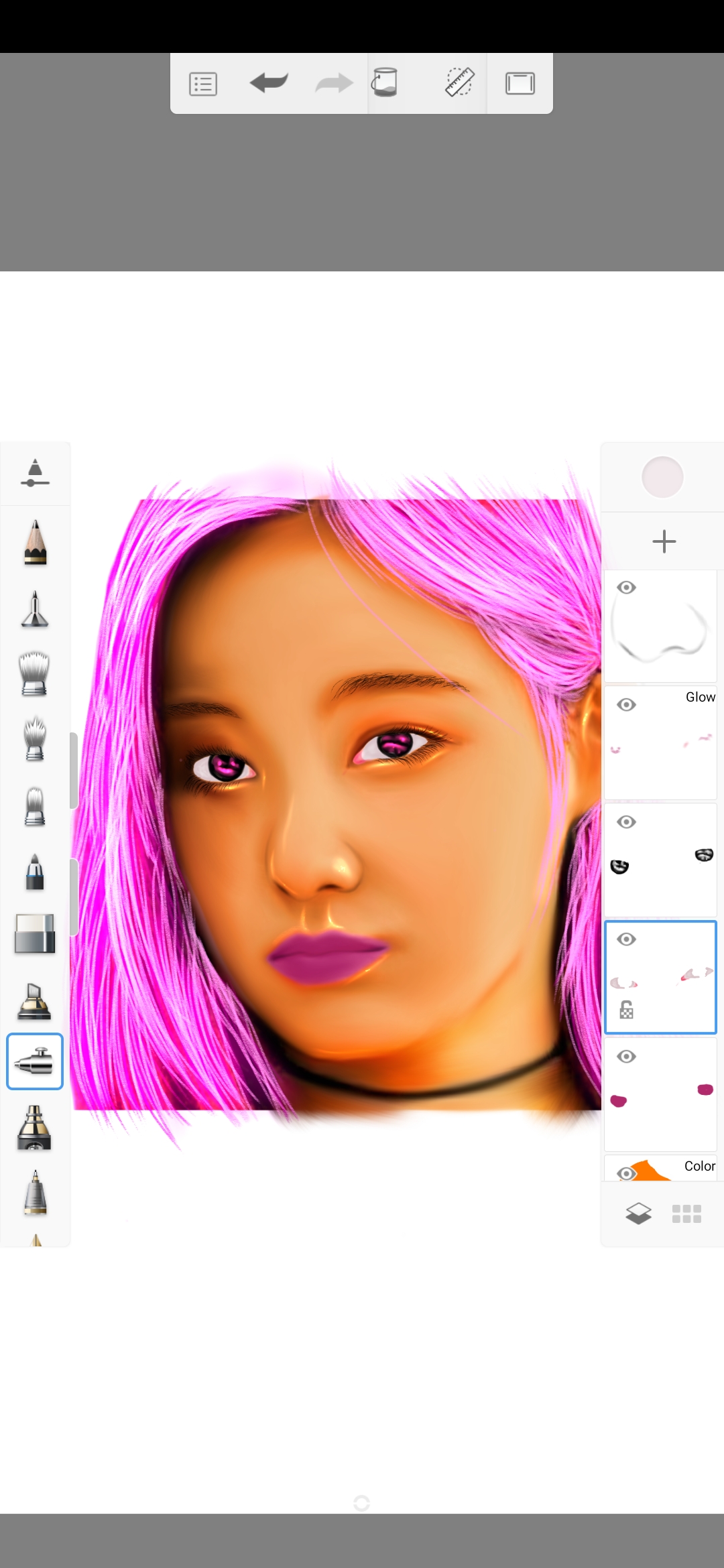This screenshot has height=1568, width=724.
Task: Open the layer stack icon below layers
Action: pos(638,1214)
